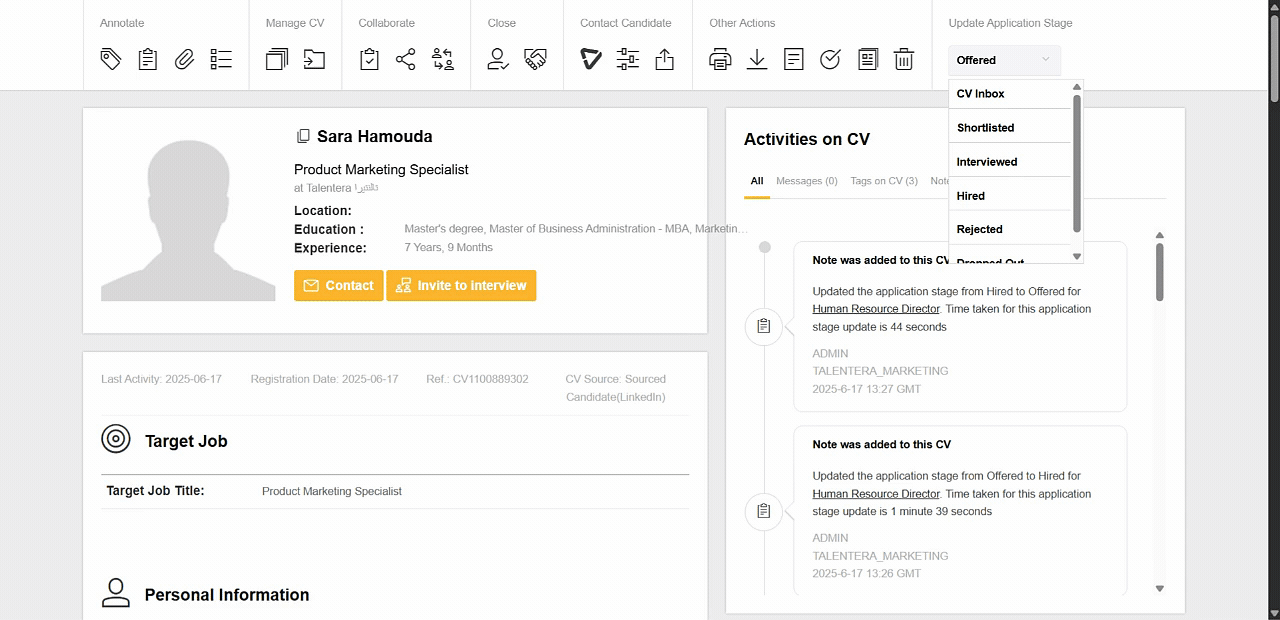
Task: Switch to the Messages (0) tab
Action: coord(806,181)
